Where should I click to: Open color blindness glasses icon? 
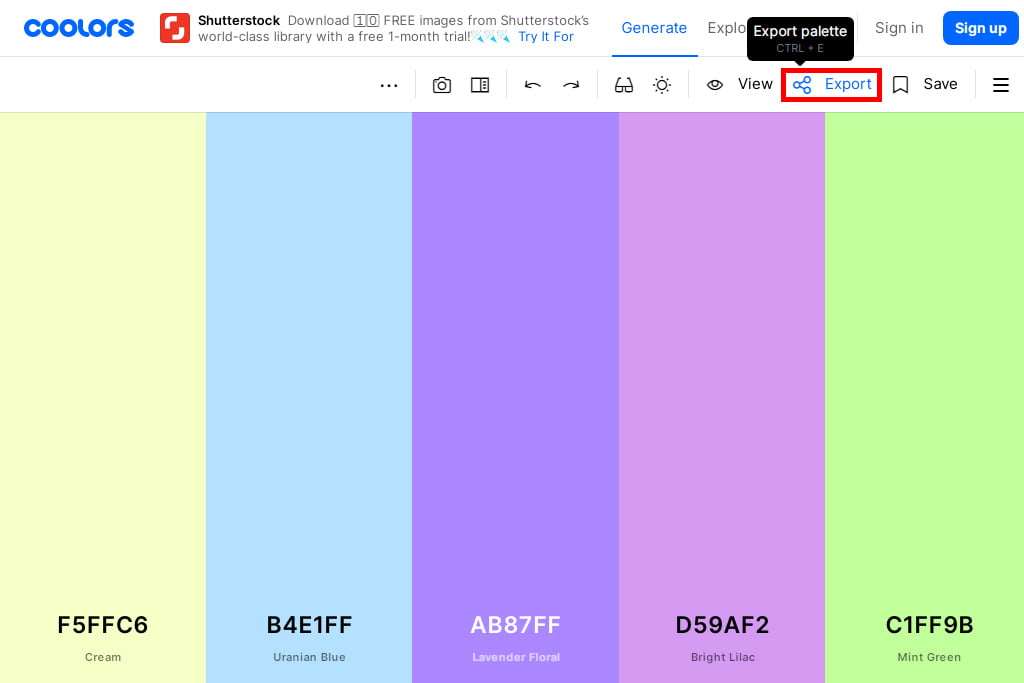coord(624,85)
